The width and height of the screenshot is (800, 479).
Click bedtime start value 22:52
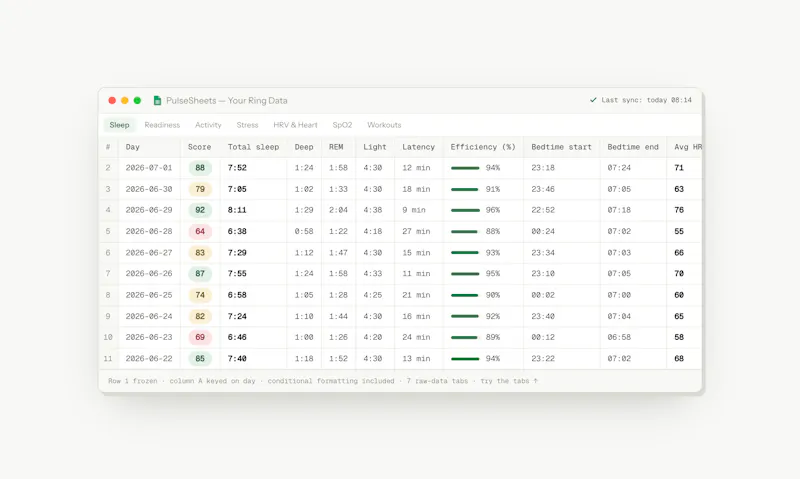tap(543, 210)
